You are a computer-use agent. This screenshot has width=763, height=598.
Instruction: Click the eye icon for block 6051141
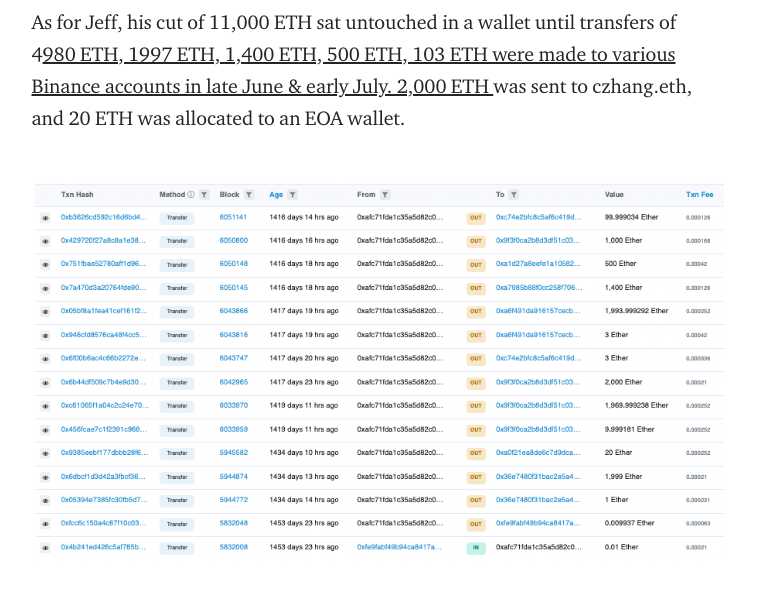coord(45,218)
